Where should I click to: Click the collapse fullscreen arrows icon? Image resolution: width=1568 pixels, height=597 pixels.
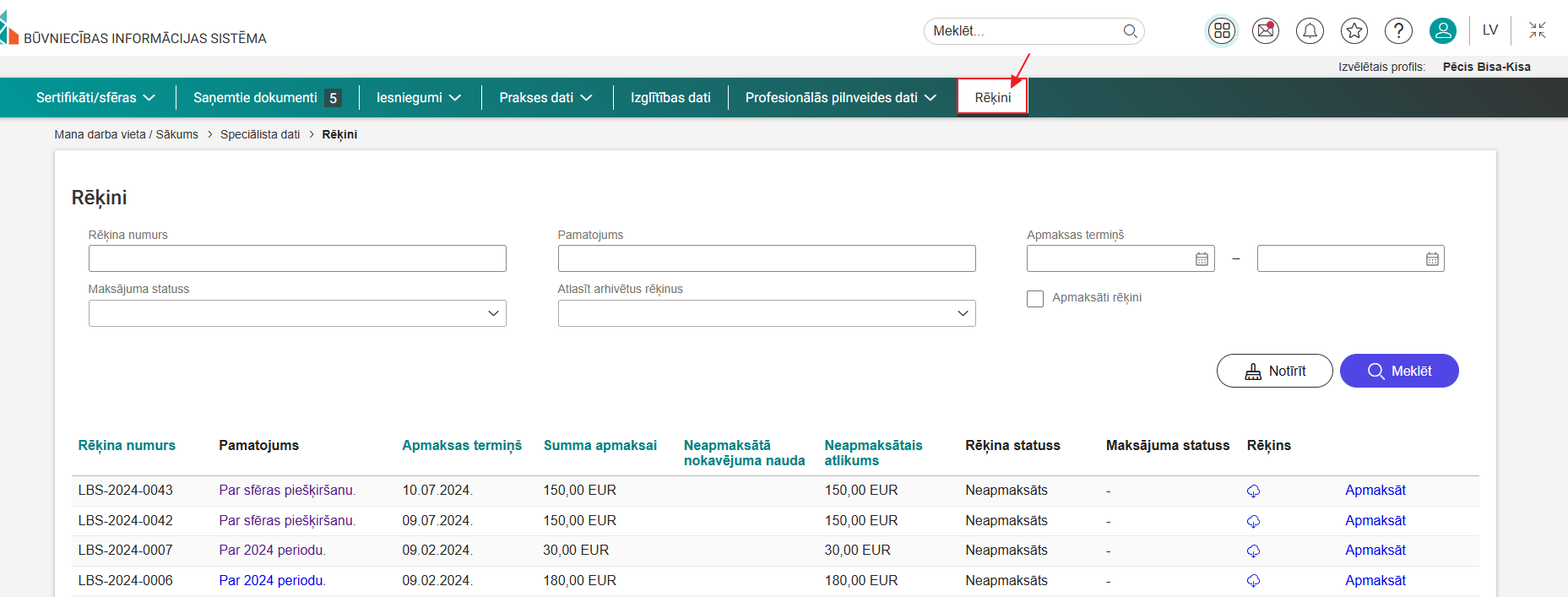point(1537,30)
